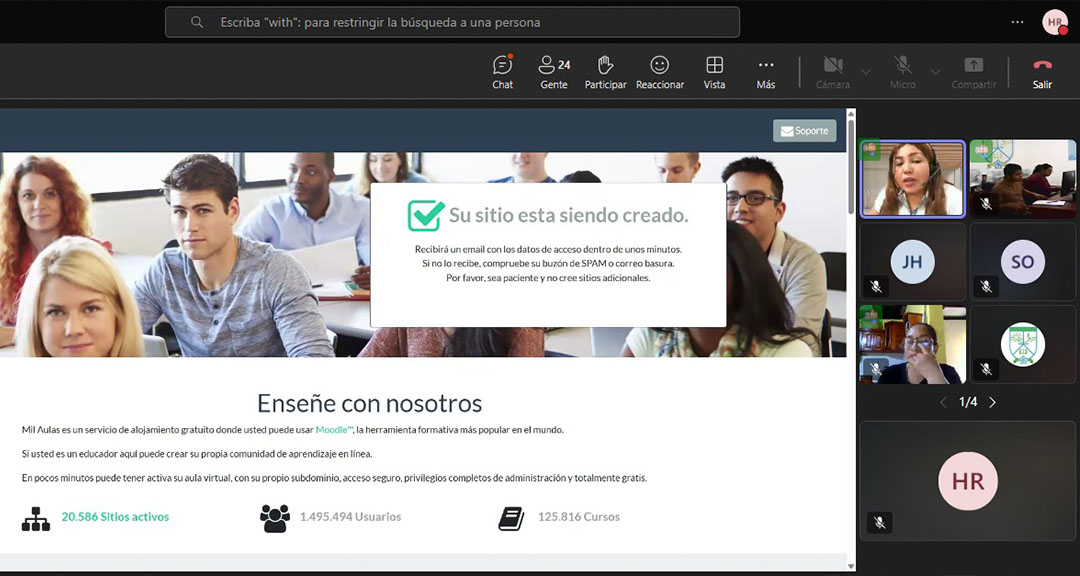
Task: Open the Moodle link
Action: coord(331,429)
